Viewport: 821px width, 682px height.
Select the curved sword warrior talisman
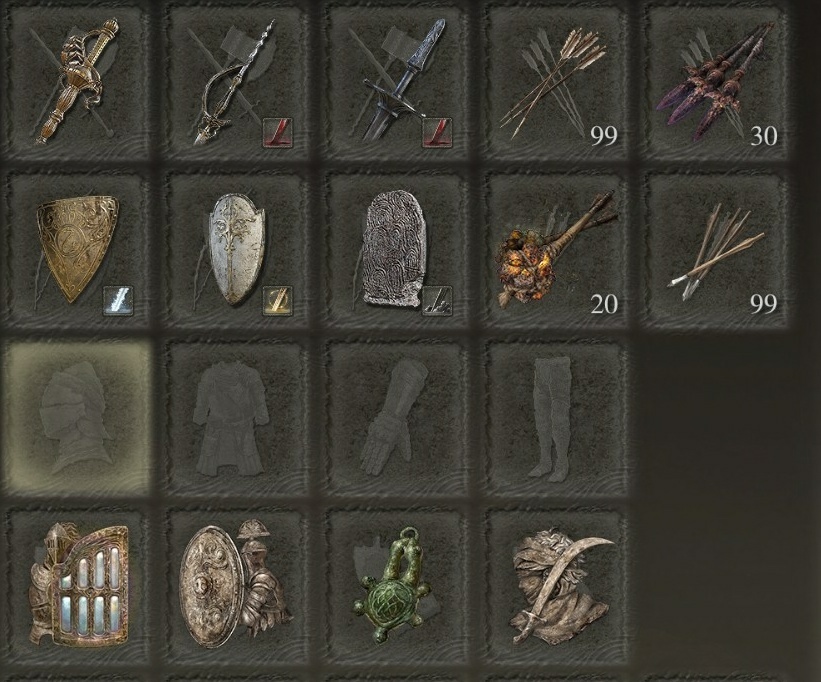point(556,585)
